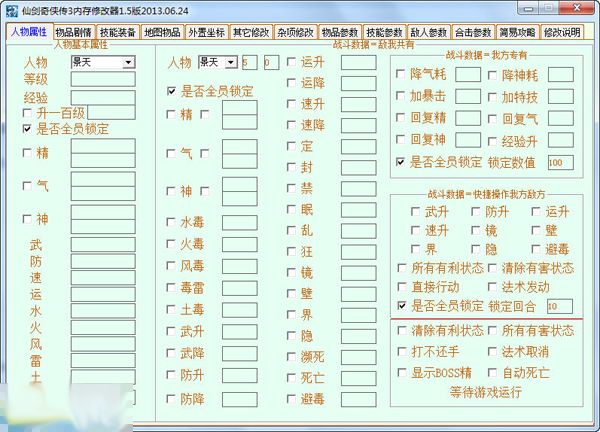Enable the 清除有利状态 checkbox
Screen dimensions: 600x432
402,330
